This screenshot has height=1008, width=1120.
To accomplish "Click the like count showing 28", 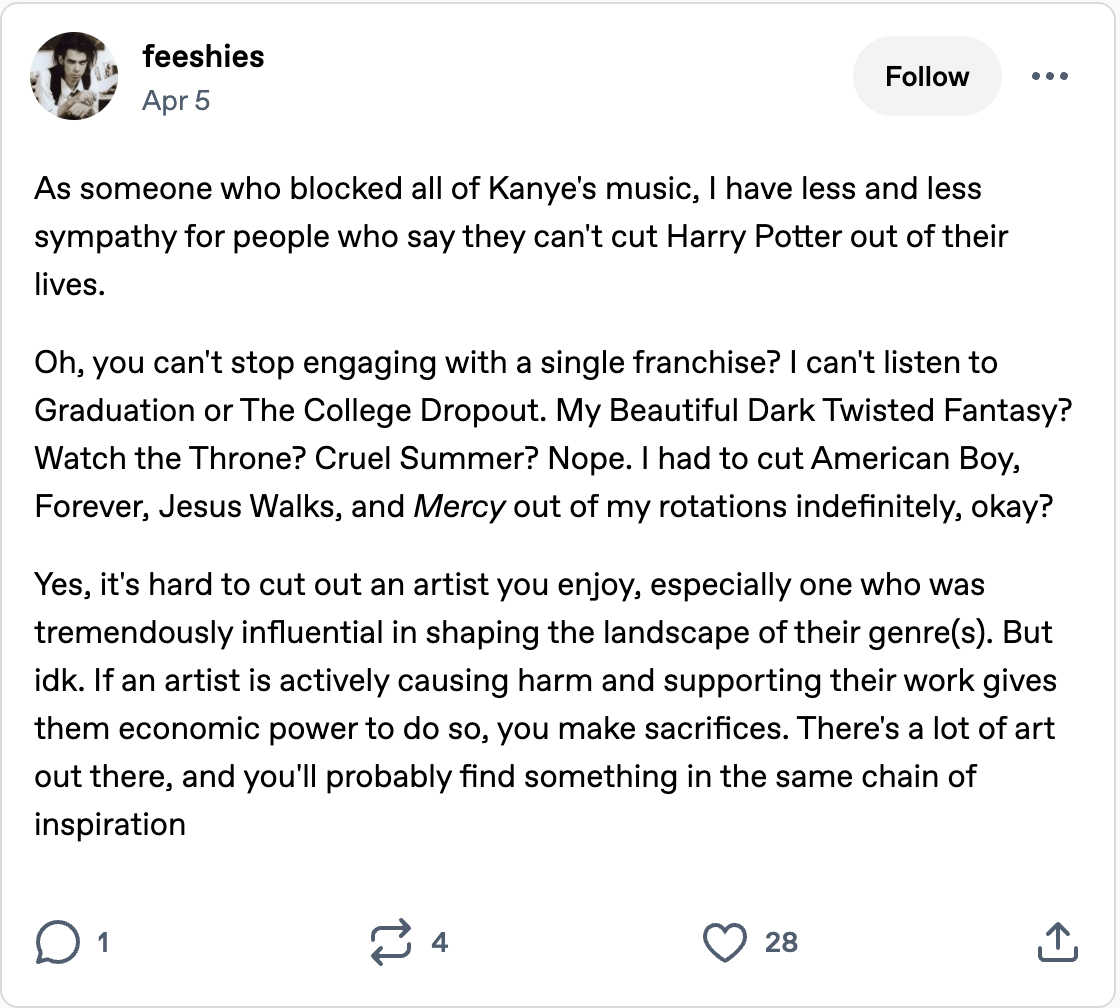I will click(x=781, y=942).
